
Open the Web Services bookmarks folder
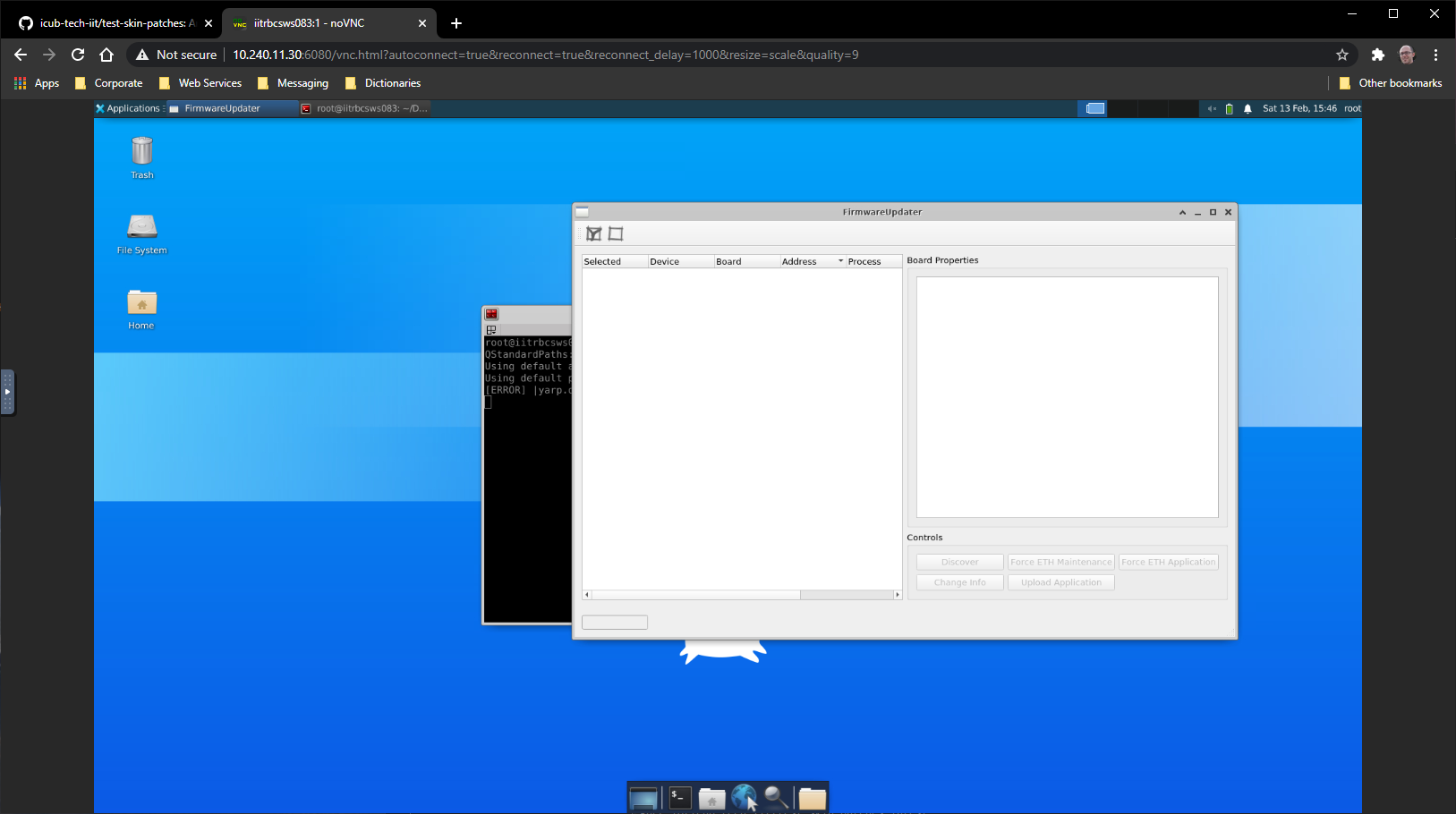[200, 83]
